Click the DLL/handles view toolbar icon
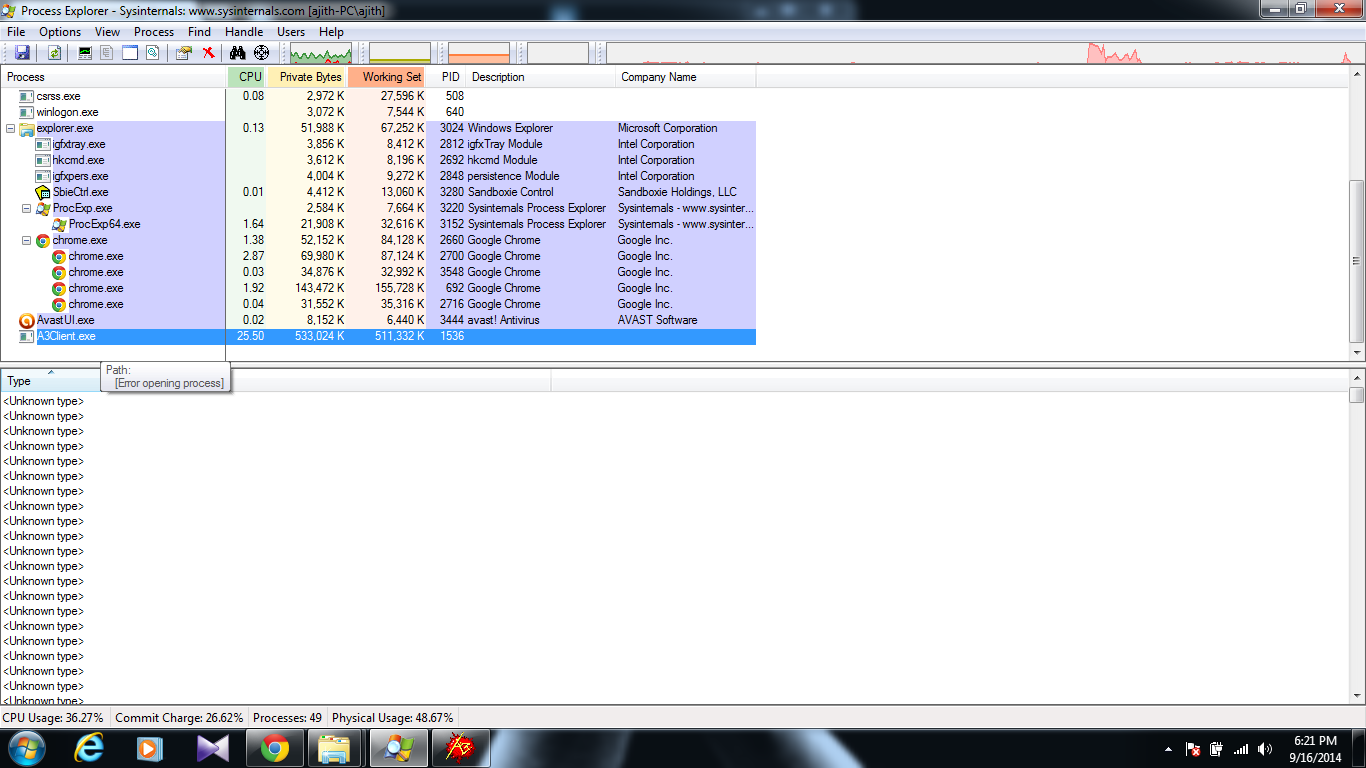The image size is (1366, 768). (152, 53)
